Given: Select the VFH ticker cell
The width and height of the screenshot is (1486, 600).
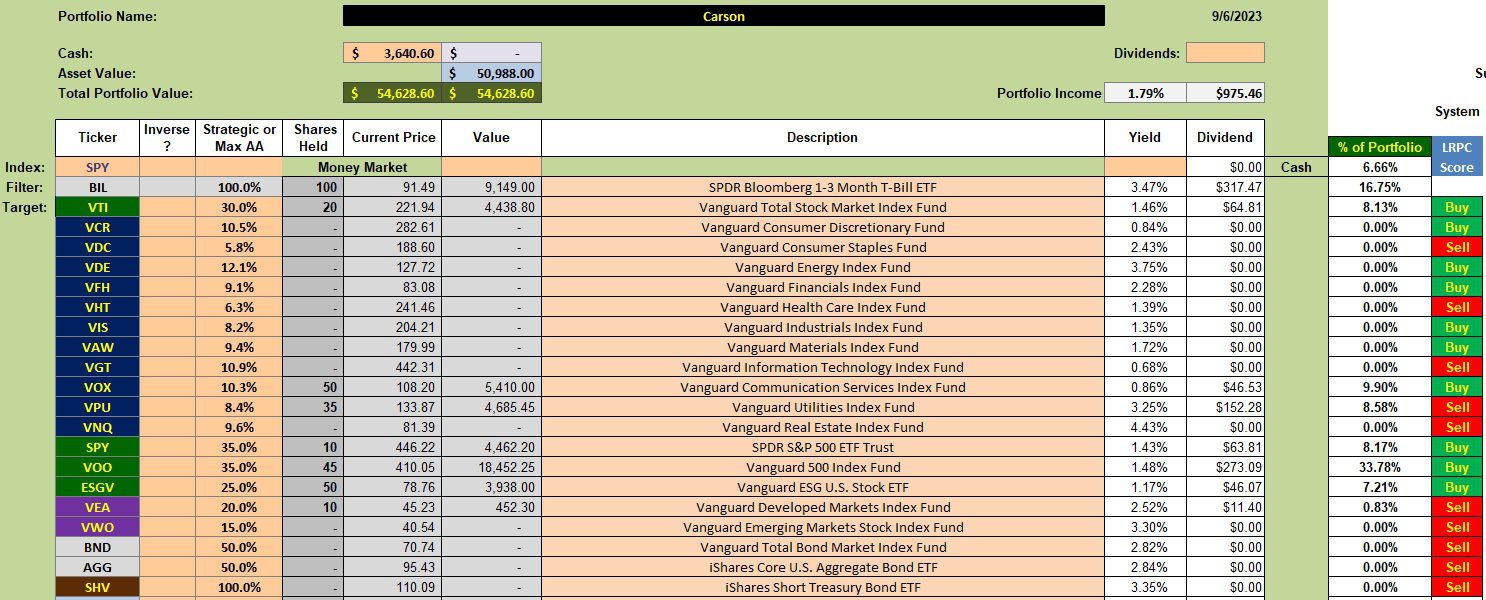Looking at the screenshot, I should [x=97, y=287].
